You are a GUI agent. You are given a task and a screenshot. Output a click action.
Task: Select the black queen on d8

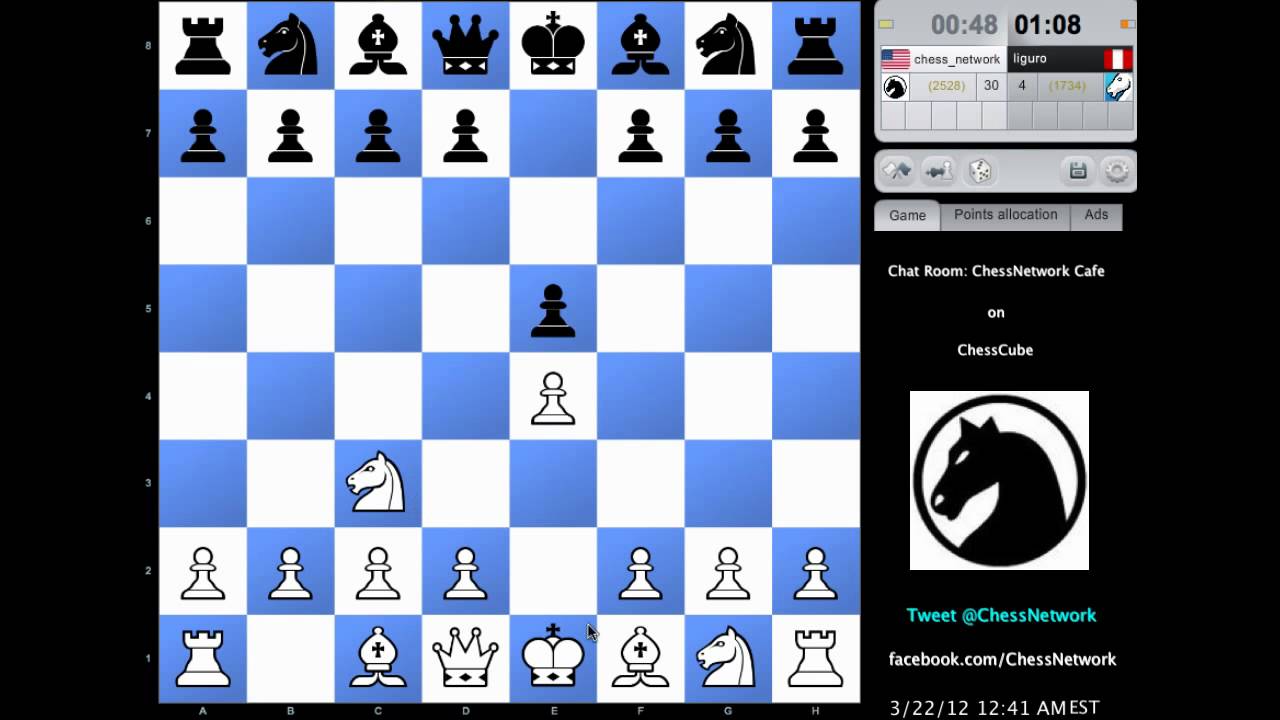tap(465, 46)
